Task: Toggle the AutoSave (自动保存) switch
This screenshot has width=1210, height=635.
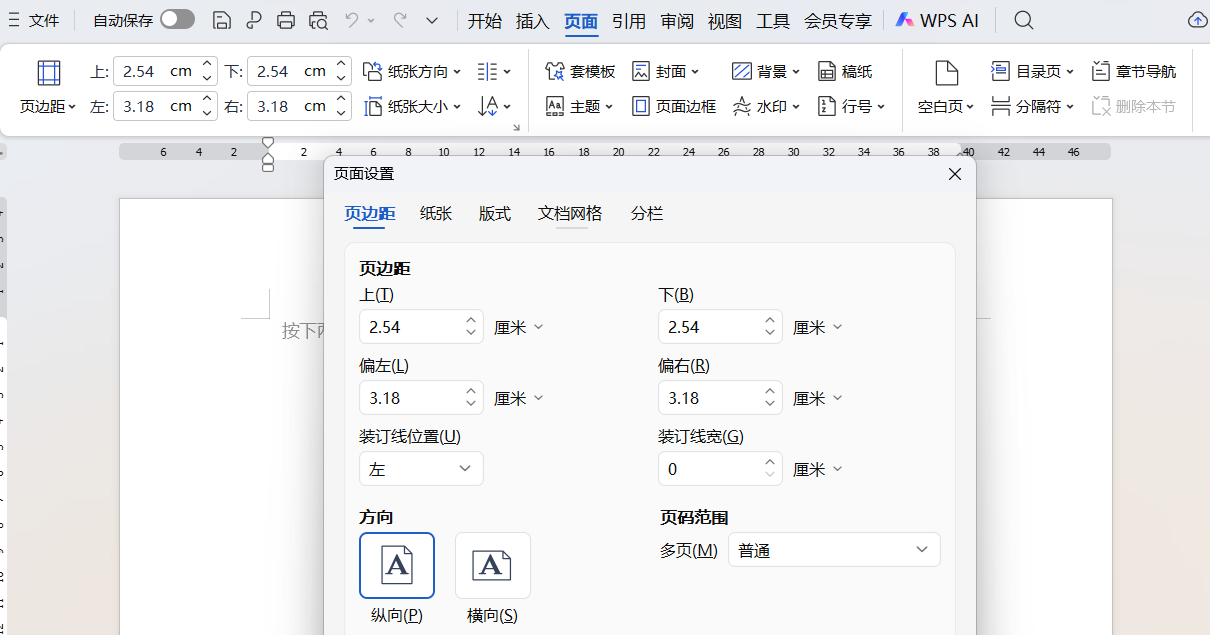Action: tap(177, 20)
